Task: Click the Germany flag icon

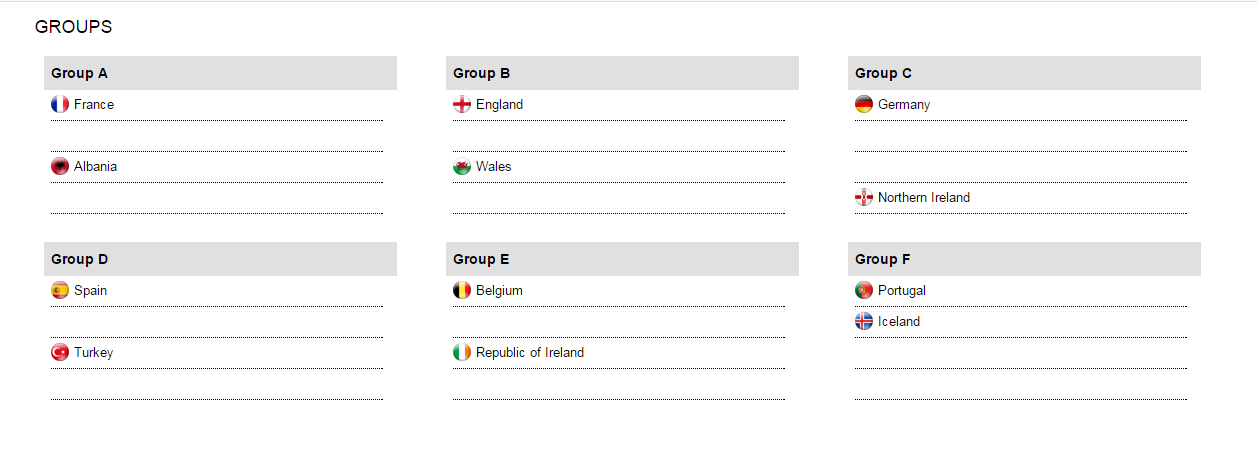Action: coord(864,104)
